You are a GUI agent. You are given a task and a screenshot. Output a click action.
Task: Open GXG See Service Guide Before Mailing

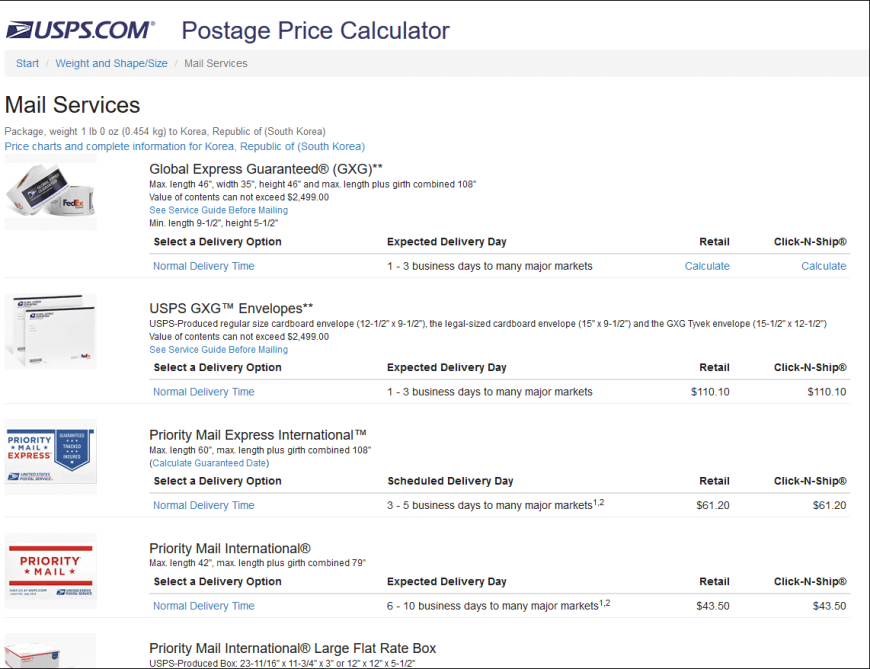tap(218, 210)
